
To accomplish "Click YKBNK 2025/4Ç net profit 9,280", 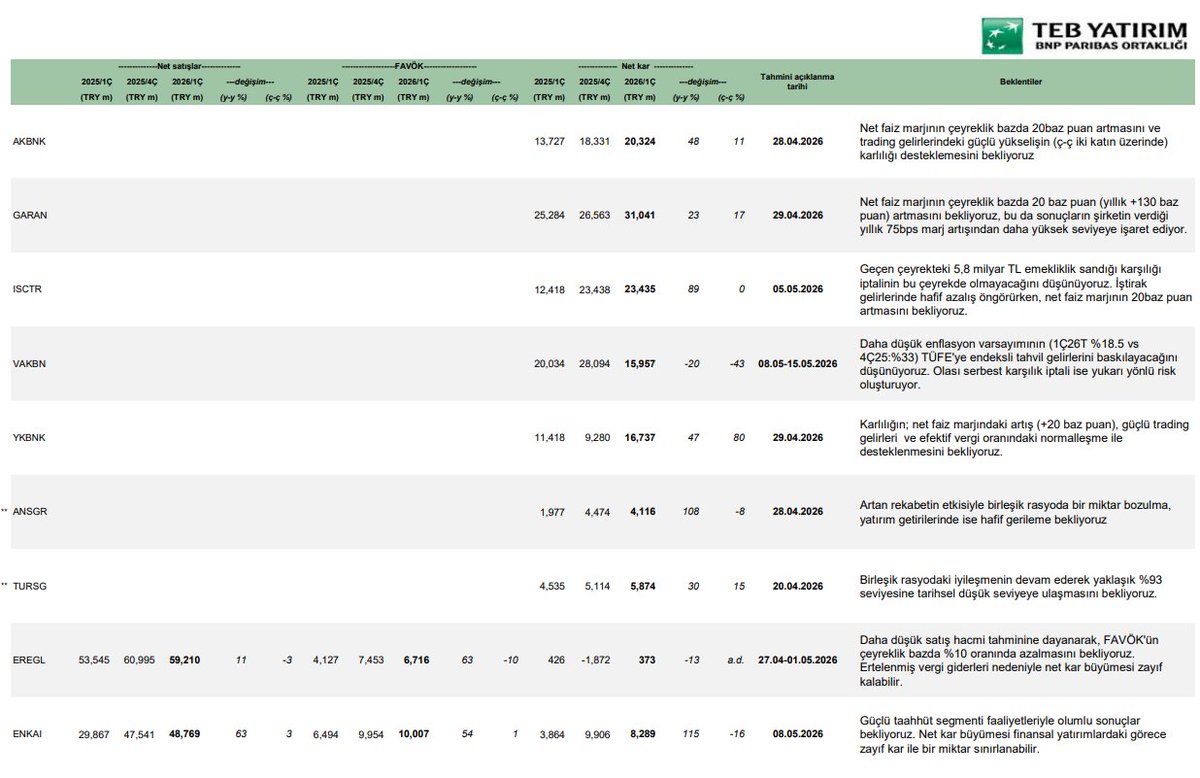I will pos(598,438).
